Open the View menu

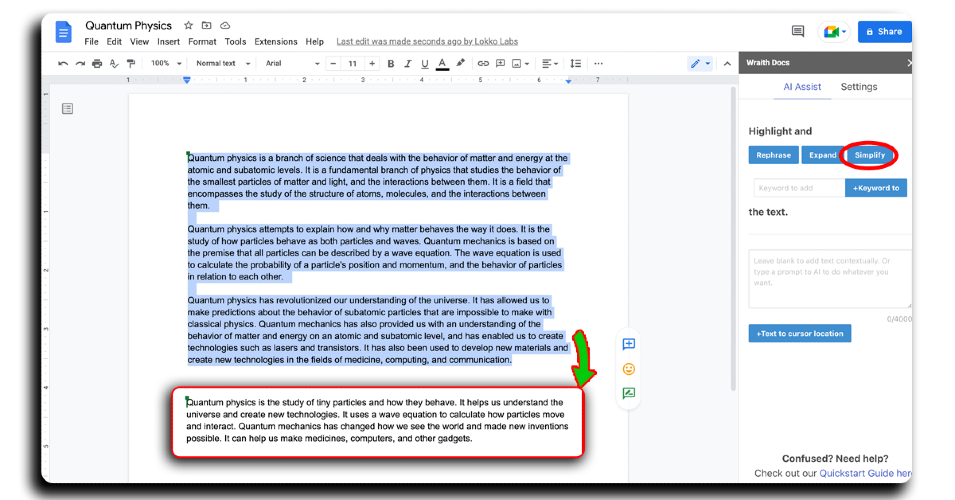click(x=139, y=41)
